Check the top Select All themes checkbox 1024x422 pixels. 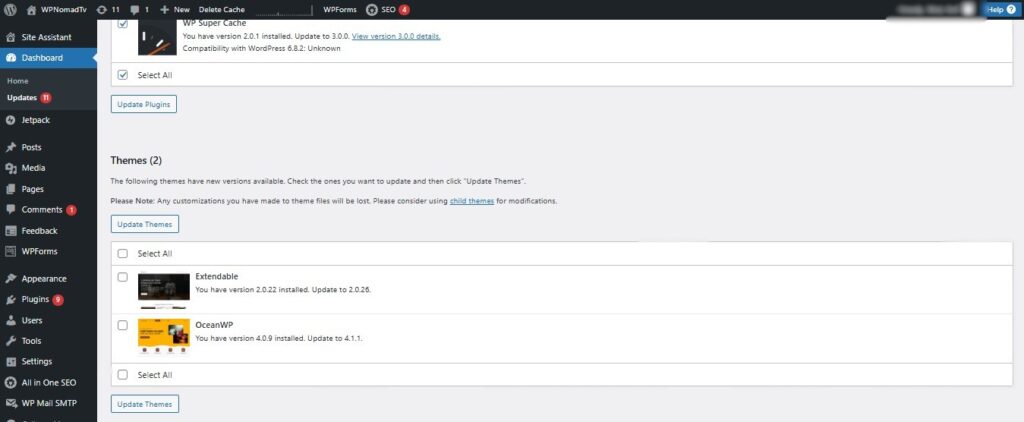click(x=123, y=253)
